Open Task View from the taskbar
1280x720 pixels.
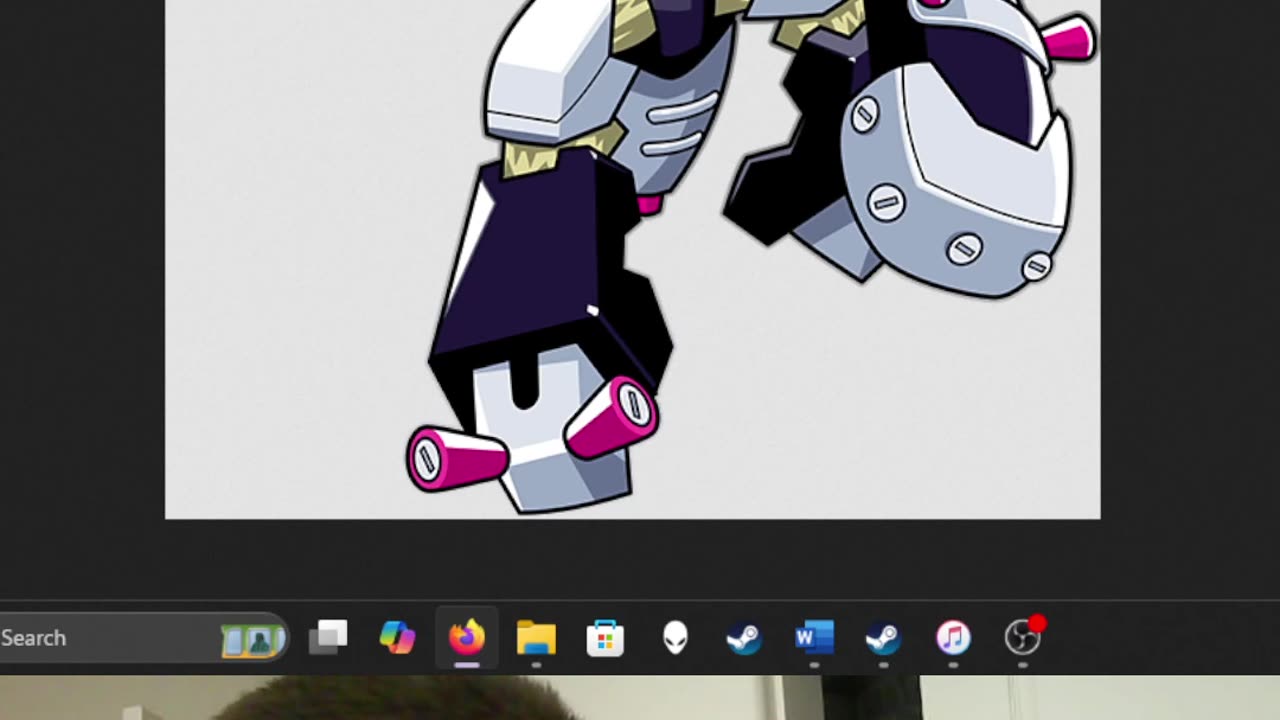(328, 637)
